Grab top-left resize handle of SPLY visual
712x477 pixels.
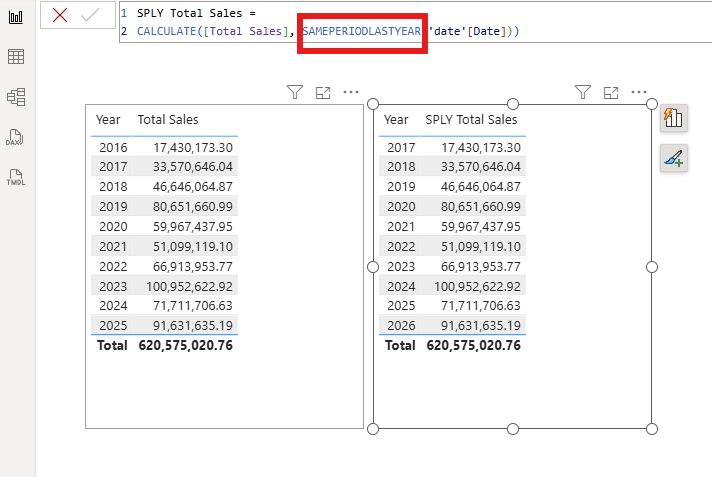point(373,104)
